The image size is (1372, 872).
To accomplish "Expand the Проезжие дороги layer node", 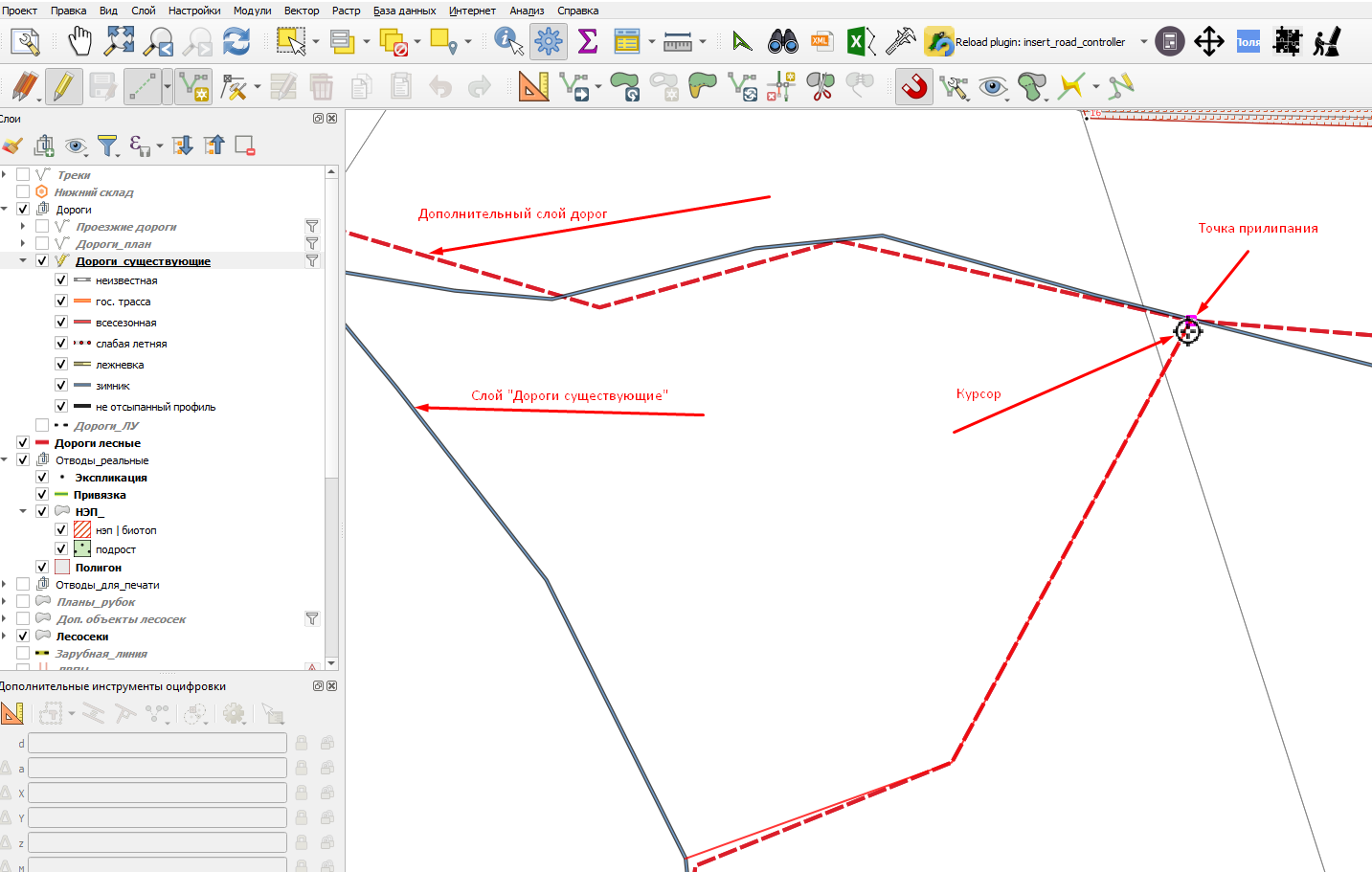I will coord(23,227).
